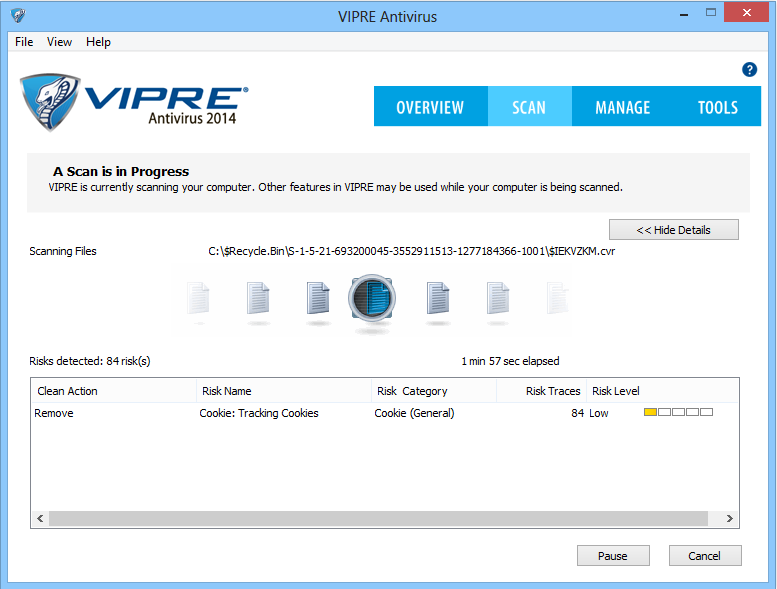The image size is (777, 589).
Task: Click the Hide Details button
Action: [673, 230]
